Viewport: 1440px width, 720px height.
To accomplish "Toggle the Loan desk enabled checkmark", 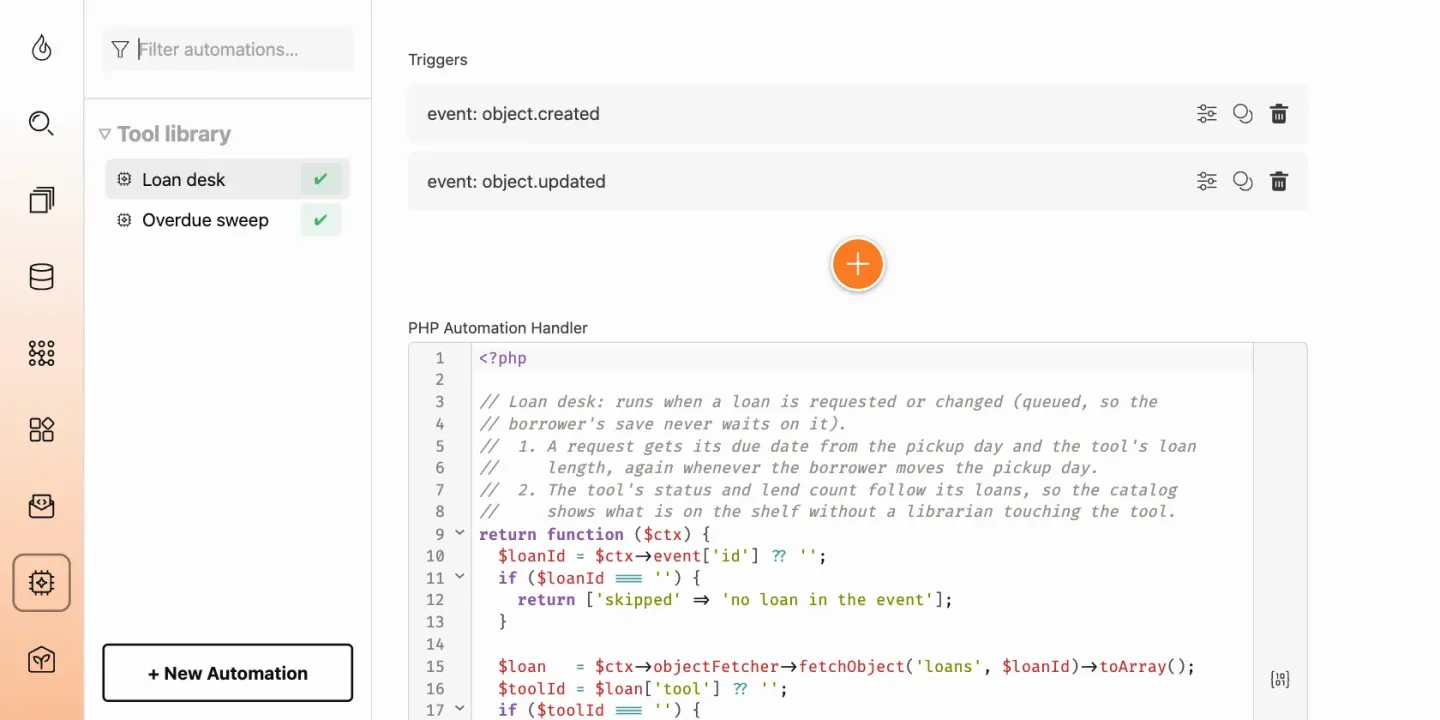I will (321, 180).
